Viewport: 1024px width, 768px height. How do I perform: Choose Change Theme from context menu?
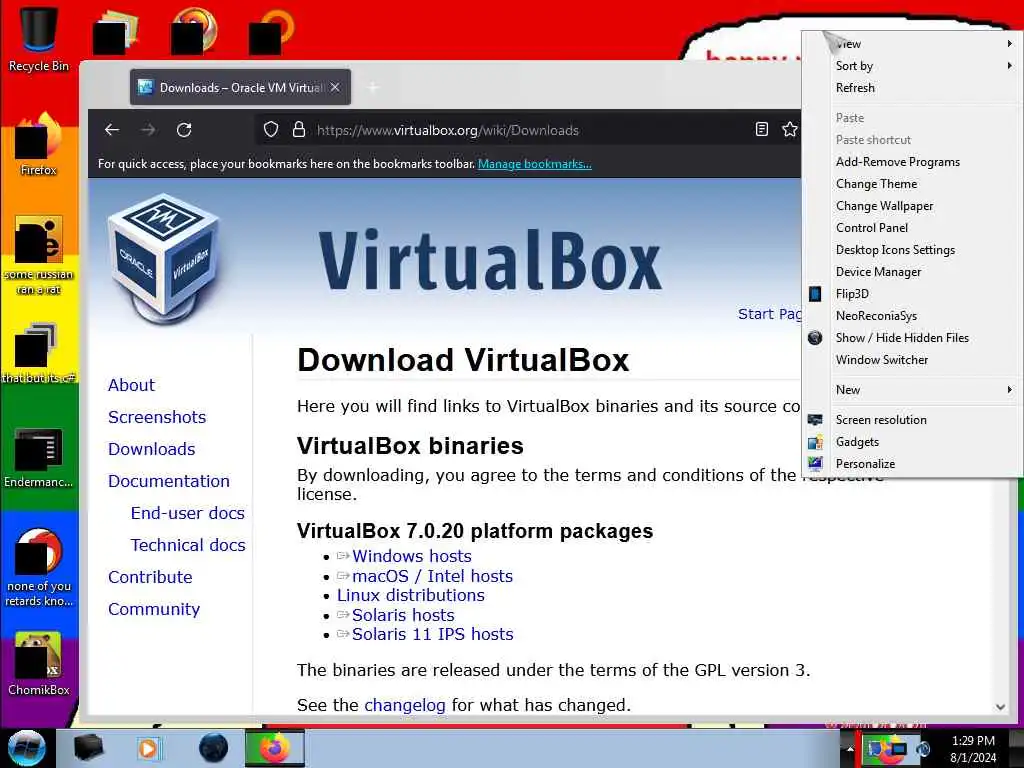pyautogui.click(x=912, y=184)
